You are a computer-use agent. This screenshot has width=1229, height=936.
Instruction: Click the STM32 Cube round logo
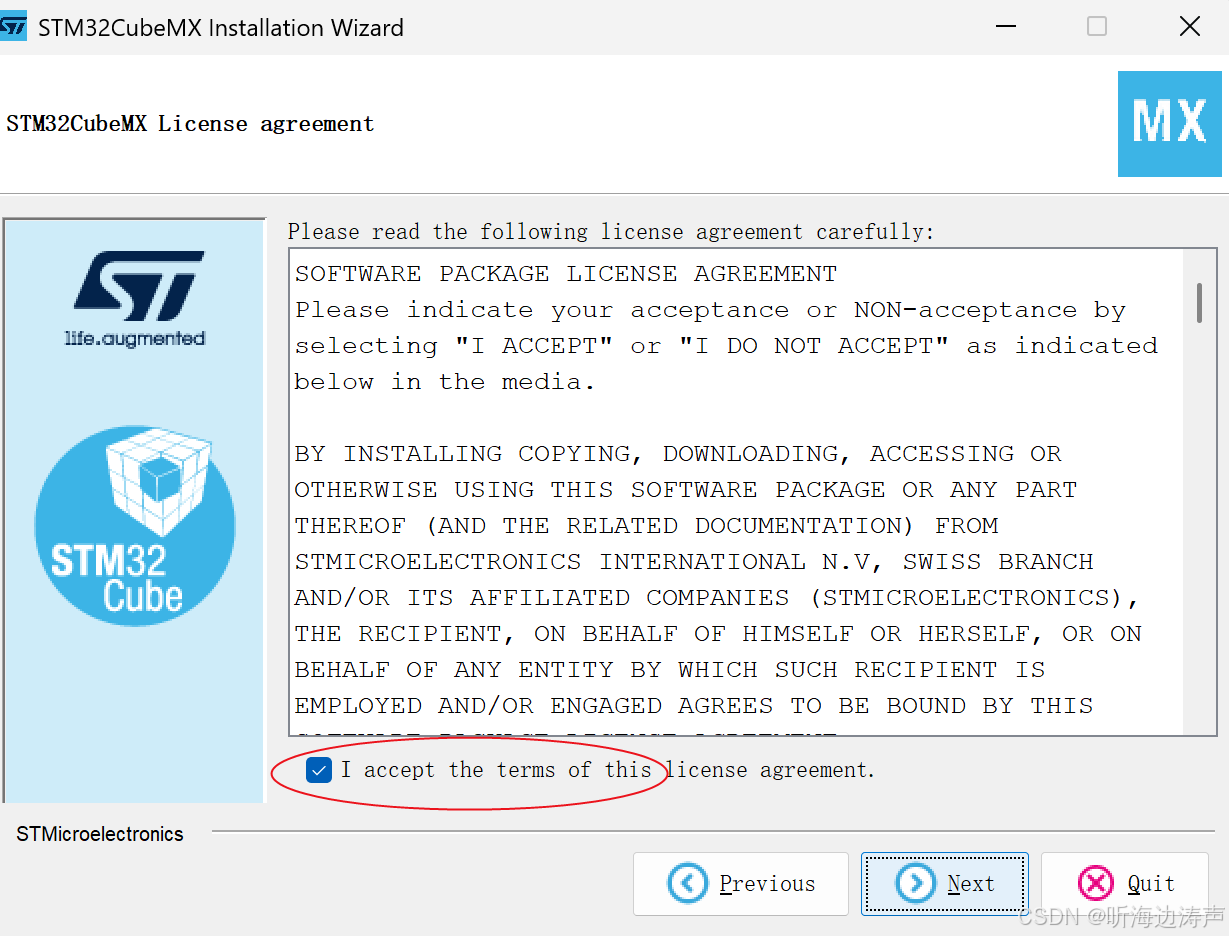[135, 525]
